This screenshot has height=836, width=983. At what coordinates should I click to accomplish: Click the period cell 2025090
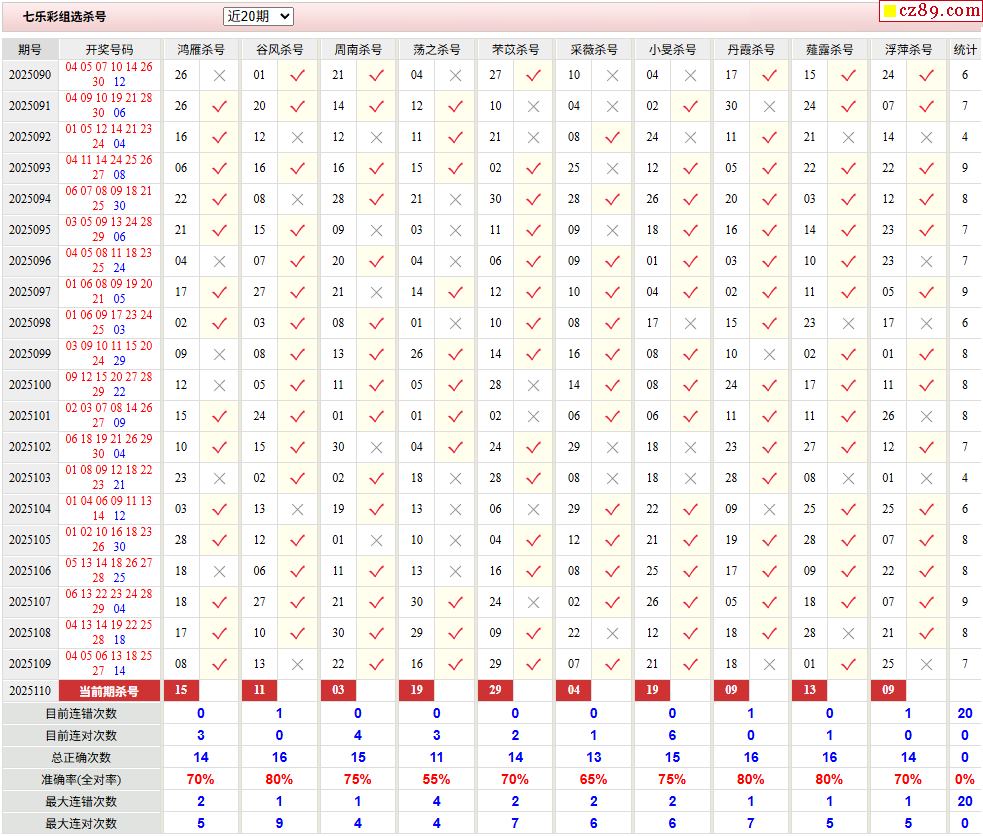point(30,75)
